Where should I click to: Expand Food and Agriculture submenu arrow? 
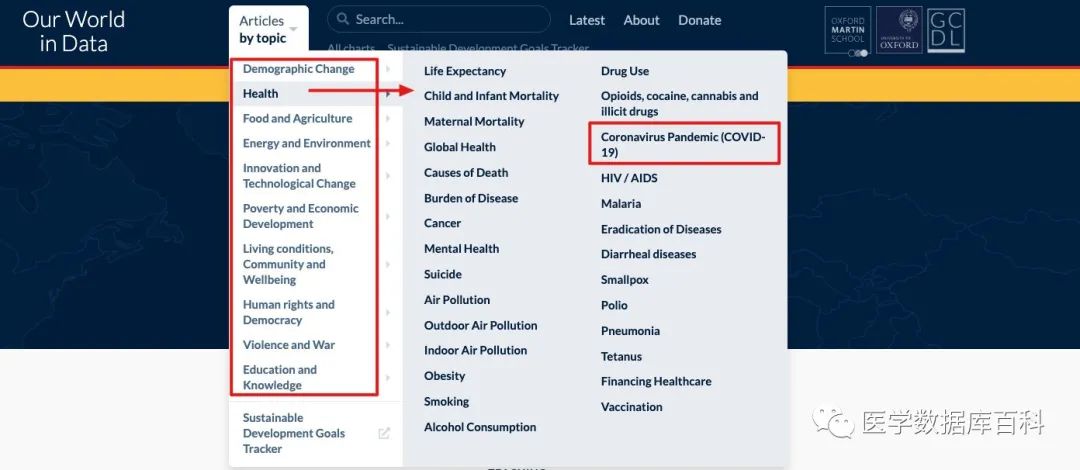coord(388,119)
